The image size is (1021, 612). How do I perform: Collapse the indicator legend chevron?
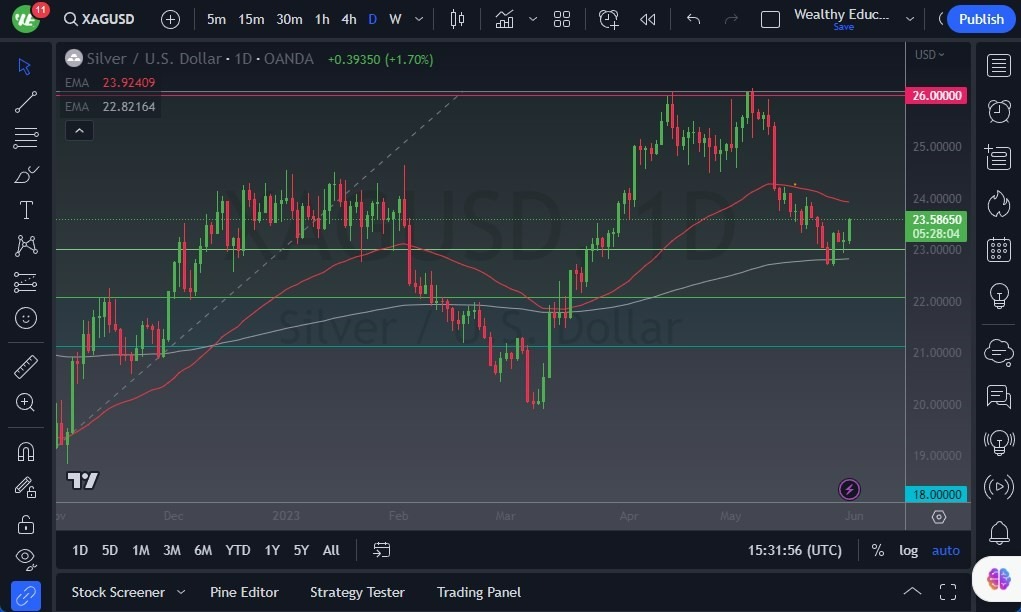tap(79, 130)
